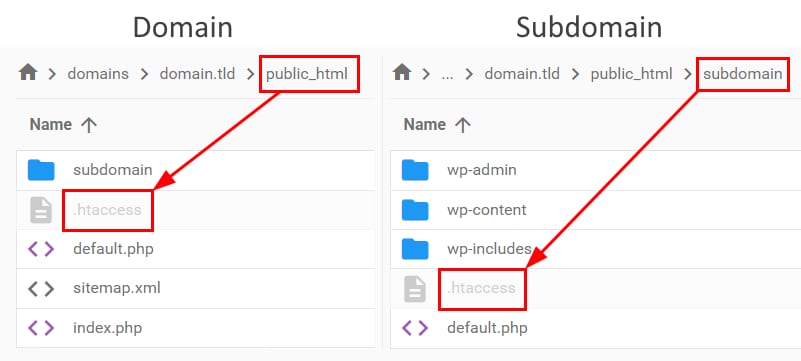The image size is (801, 361).
Task: Select subdomain breadcrumb in right panel
Action: pyautogui.click(x=743, y=74)
